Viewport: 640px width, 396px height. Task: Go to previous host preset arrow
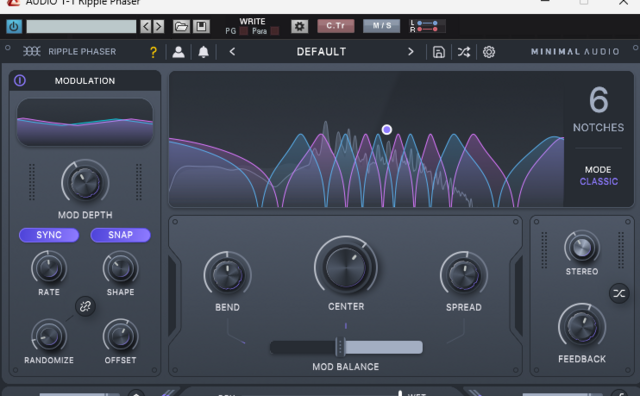146,27
